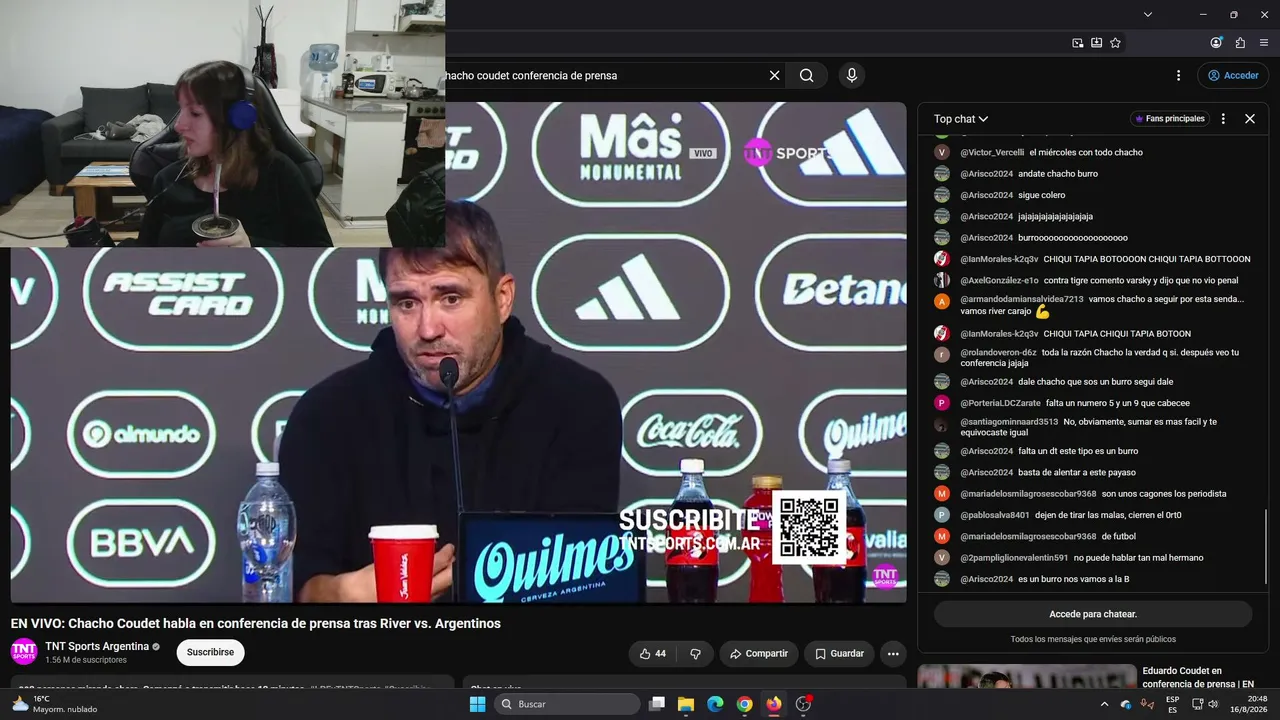Image resolution: width=1280 pixels, height=720 pixels.
Task: Click @santiagominnaard3513 username in chat
Action: [x=1009, y=422]
